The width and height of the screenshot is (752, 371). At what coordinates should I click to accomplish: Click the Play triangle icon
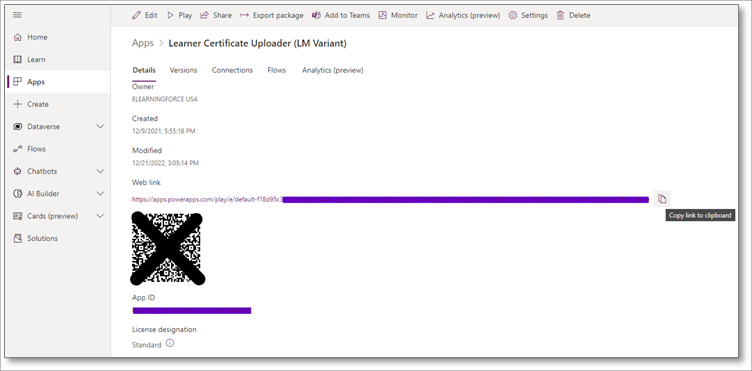tap(170, 15)
